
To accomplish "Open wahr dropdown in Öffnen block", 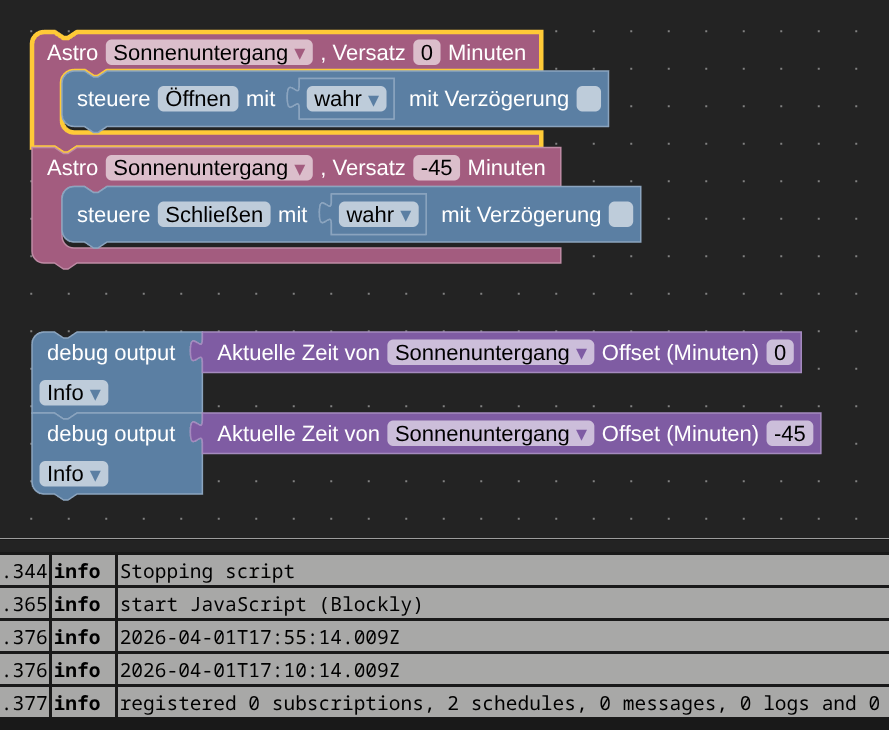I will pyautogui.click(x=346, y=99).
